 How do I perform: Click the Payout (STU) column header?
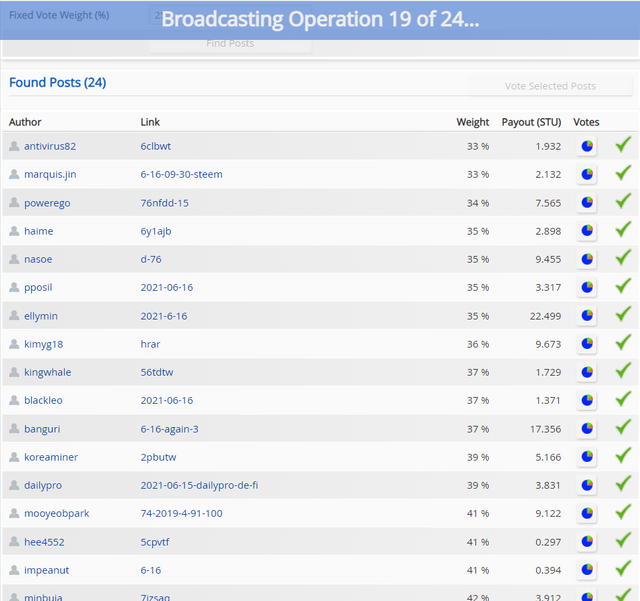531,122
